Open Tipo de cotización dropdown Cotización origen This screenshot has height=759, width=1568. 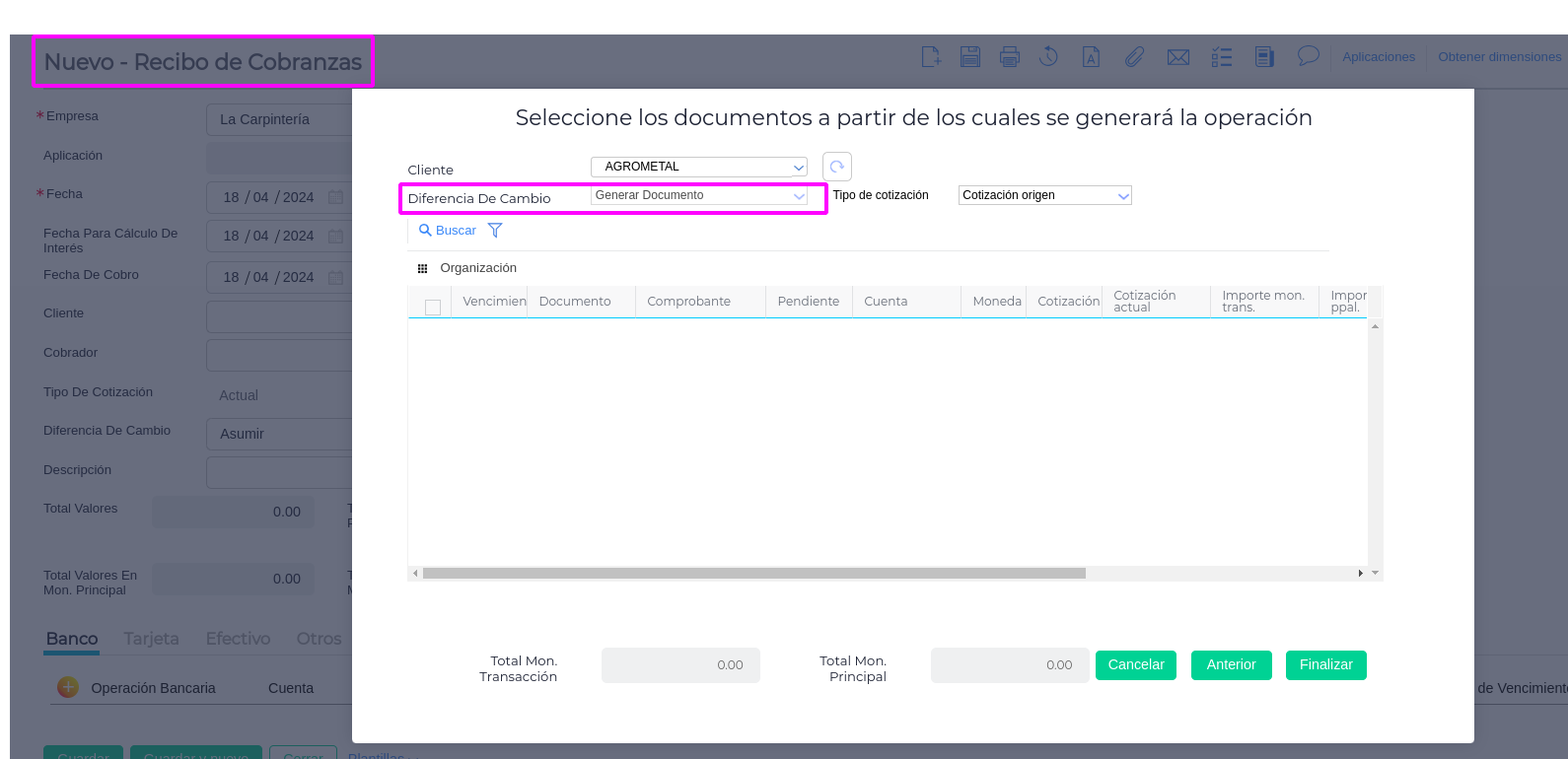tap(1045, 195)
